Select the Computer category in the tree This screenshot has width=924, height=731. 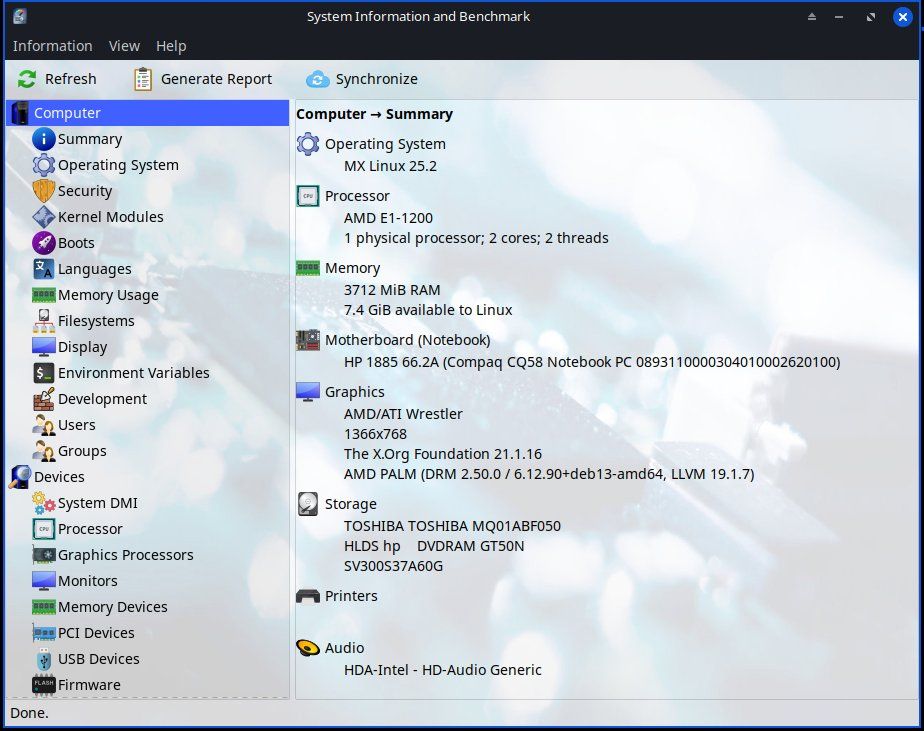pos(147,113)
